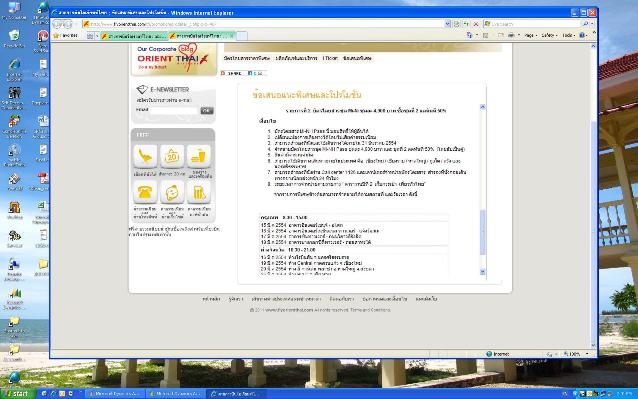Click the red Stop button beside address bar
The height and width of the screenshot is (399, 638).
(x=476, y=24)
